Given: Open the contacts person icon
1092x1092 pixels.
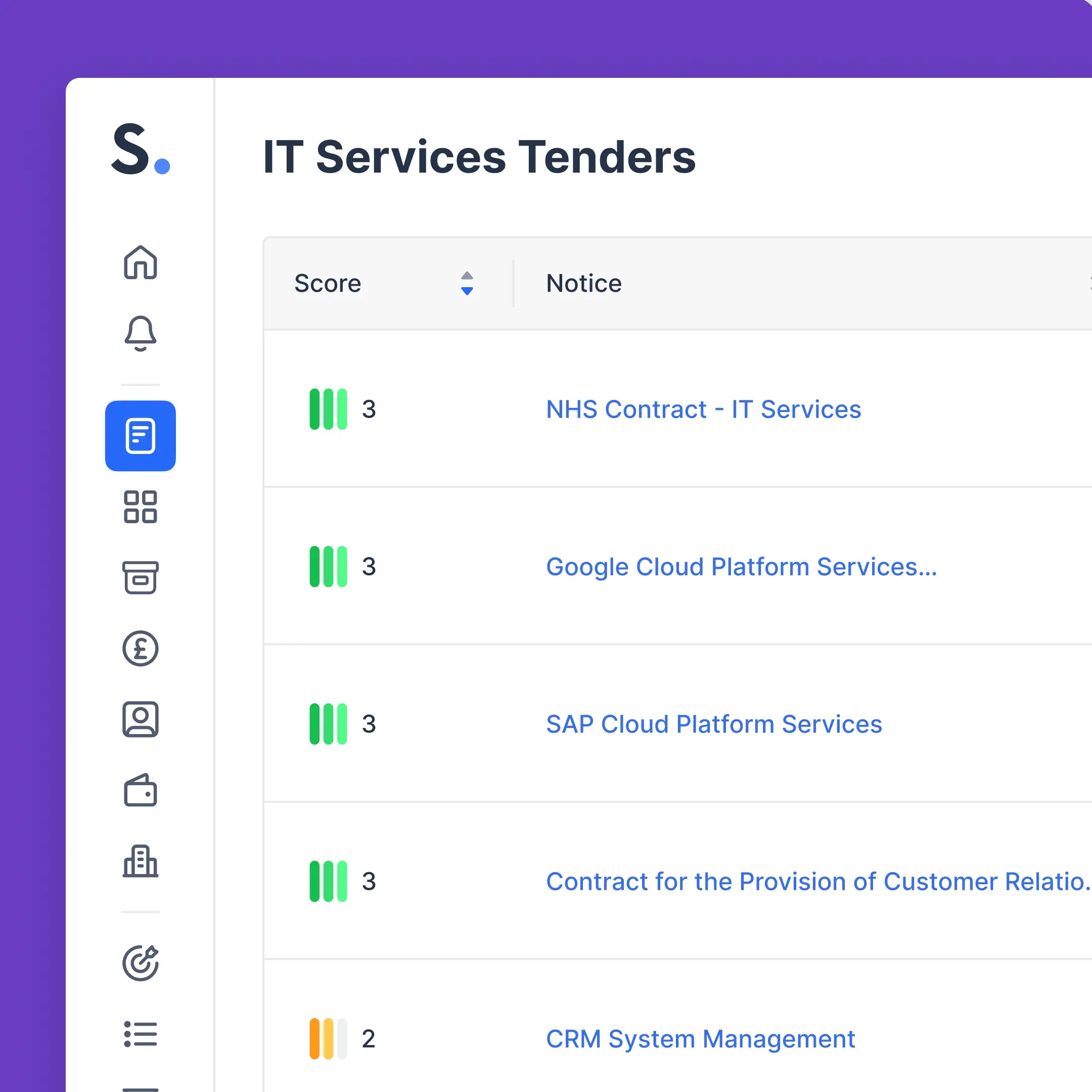Looking at the screenshot, I should (x=140, y=719).
